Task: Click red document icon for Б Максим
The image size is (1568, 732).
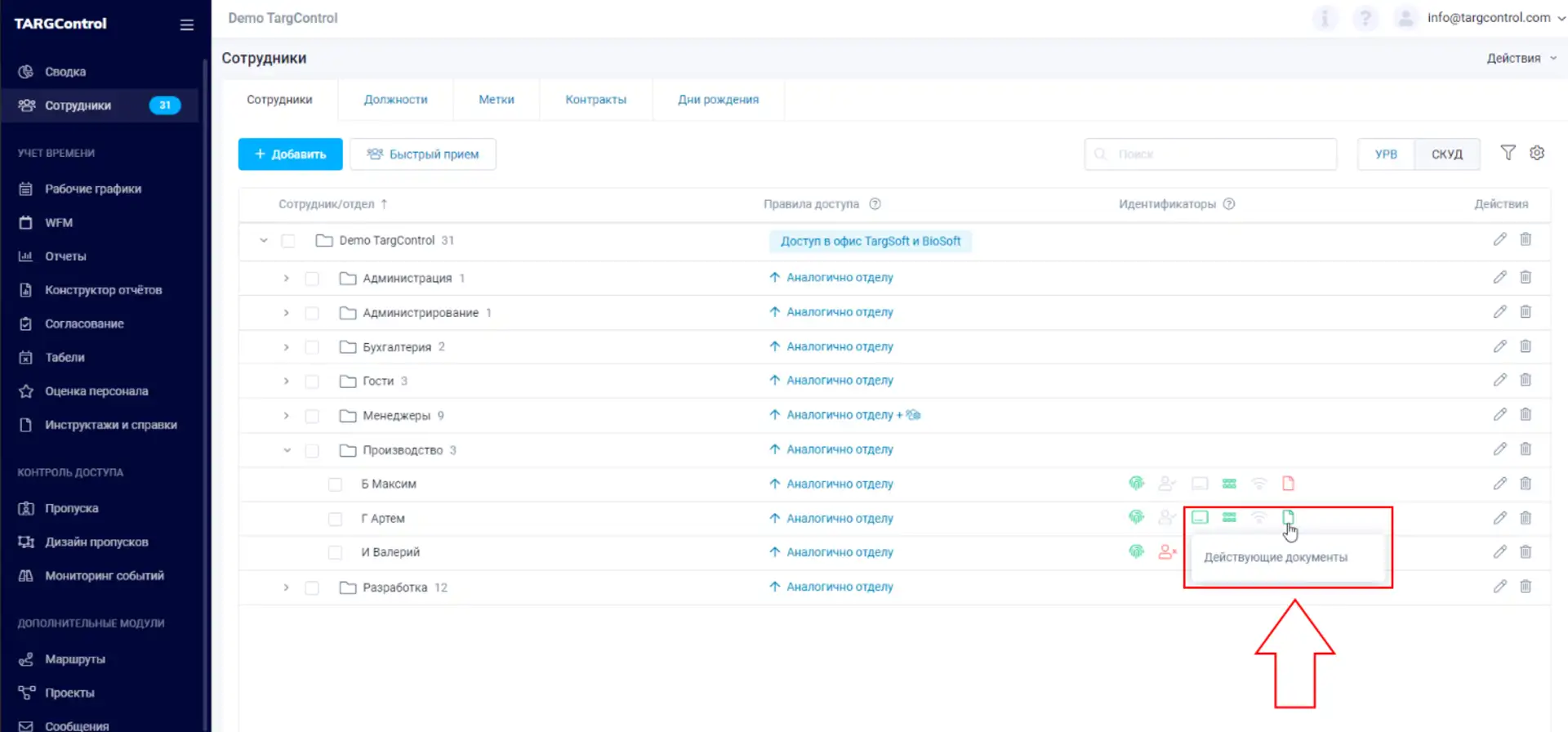Action: pos(1288,484)
